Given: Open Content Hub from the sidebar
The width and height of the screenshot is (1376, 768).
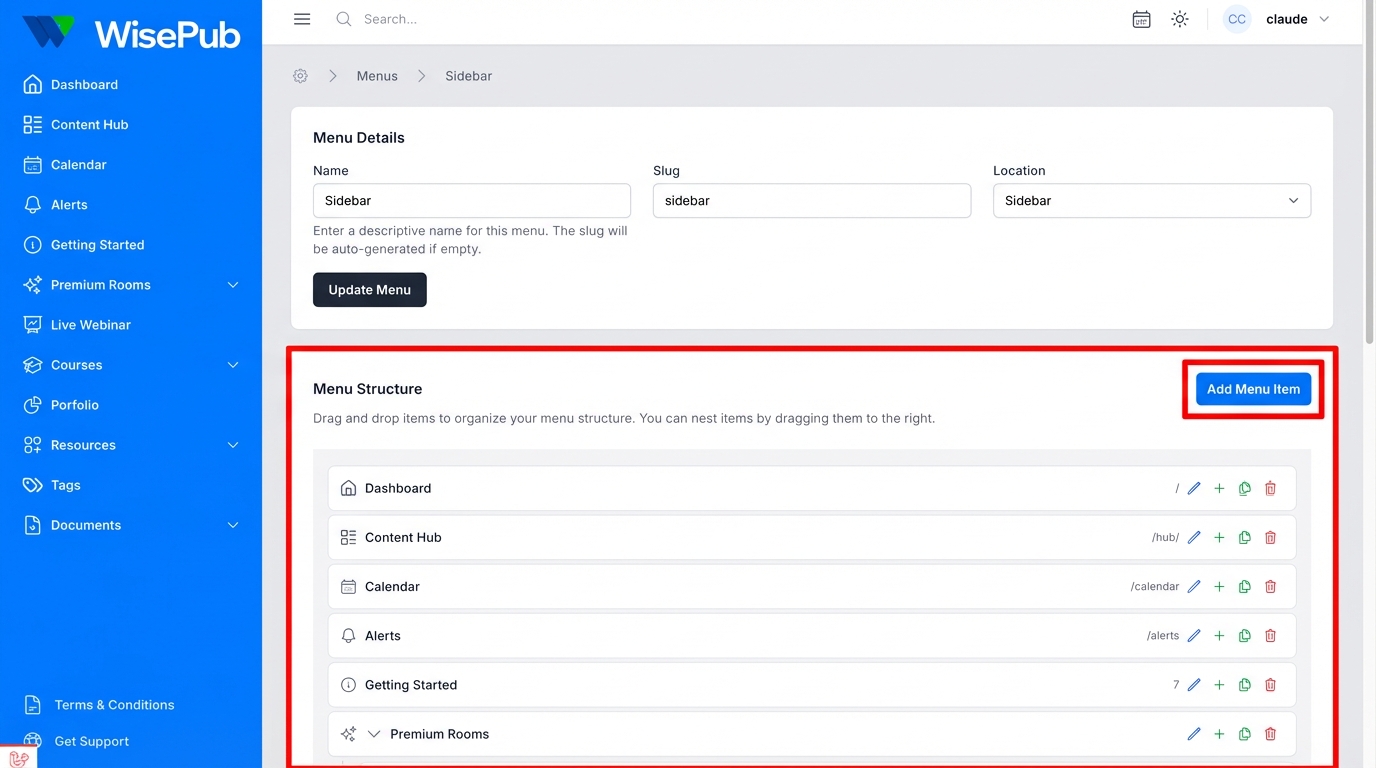Looking at the screenshot, I should 89,125.
